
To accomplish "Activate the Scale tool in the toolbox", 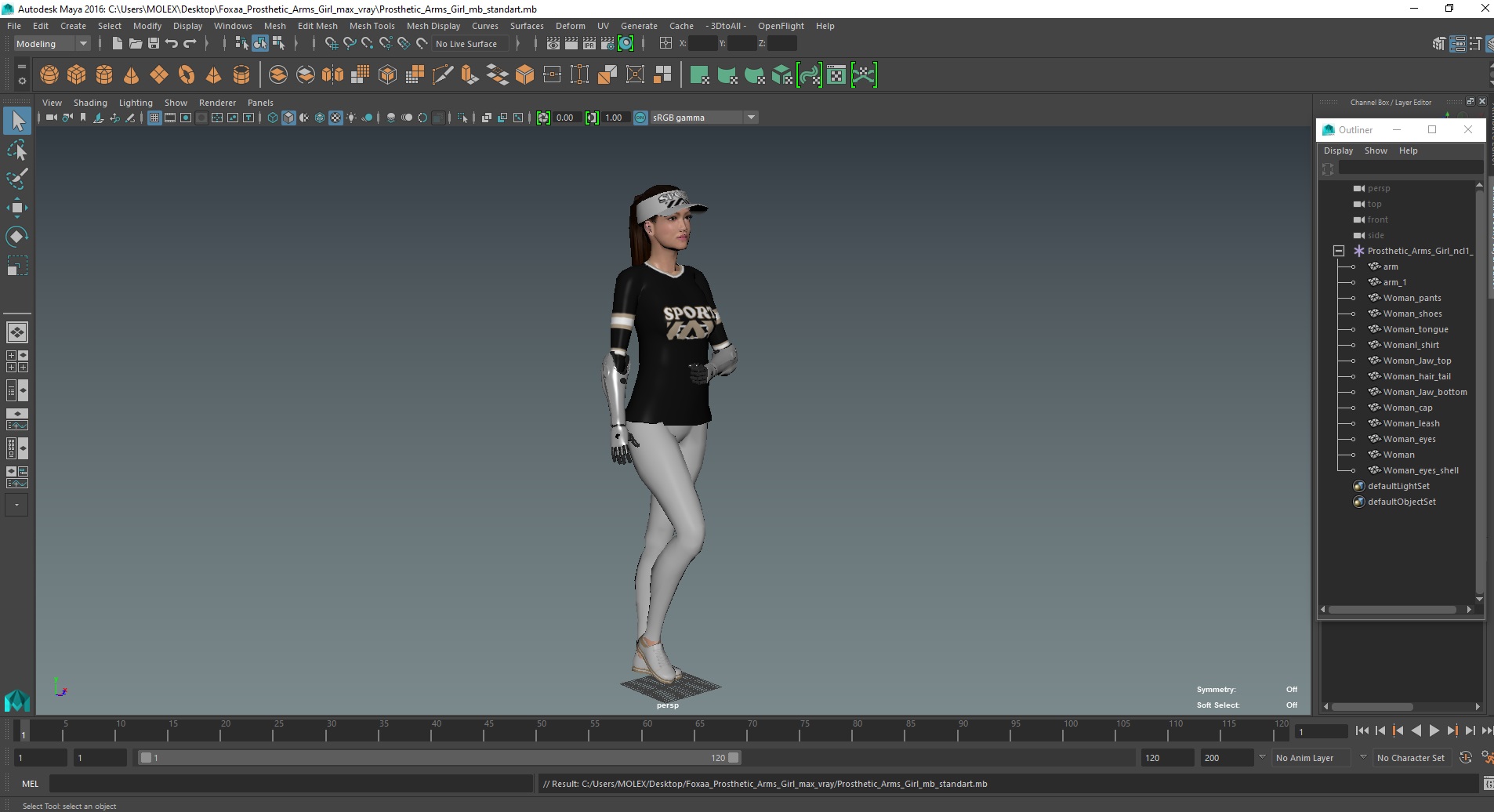I will [16, 266].
